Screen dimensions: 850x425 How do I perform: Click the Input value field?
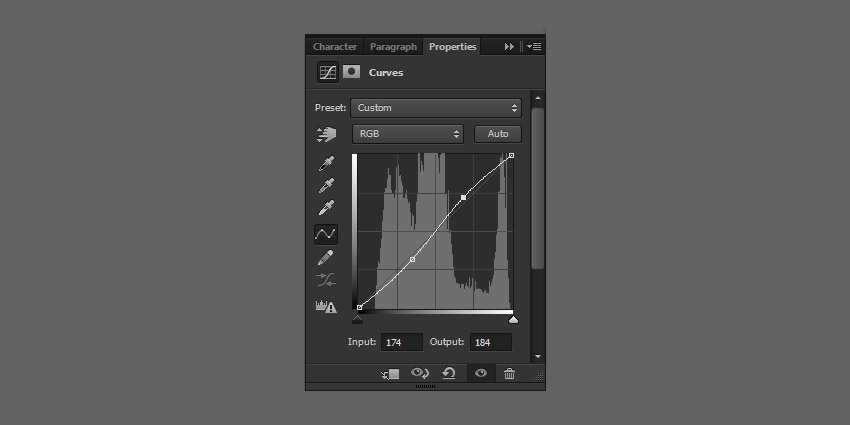pos(402,343)
